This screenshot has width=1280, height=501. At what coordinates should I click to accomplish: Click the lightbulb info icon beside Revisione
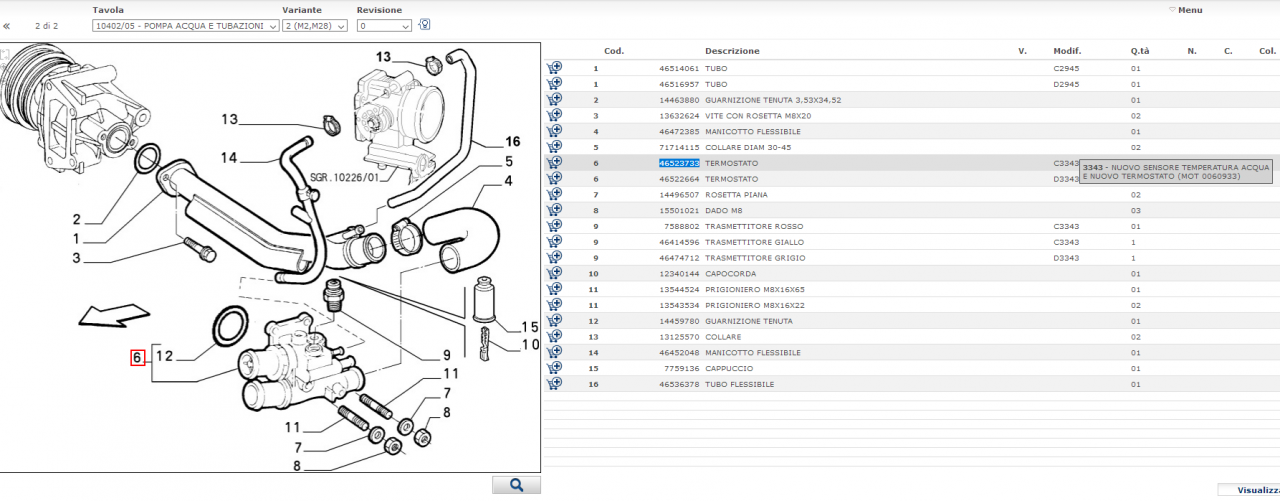pyautogui.click(x=424, y=25)
